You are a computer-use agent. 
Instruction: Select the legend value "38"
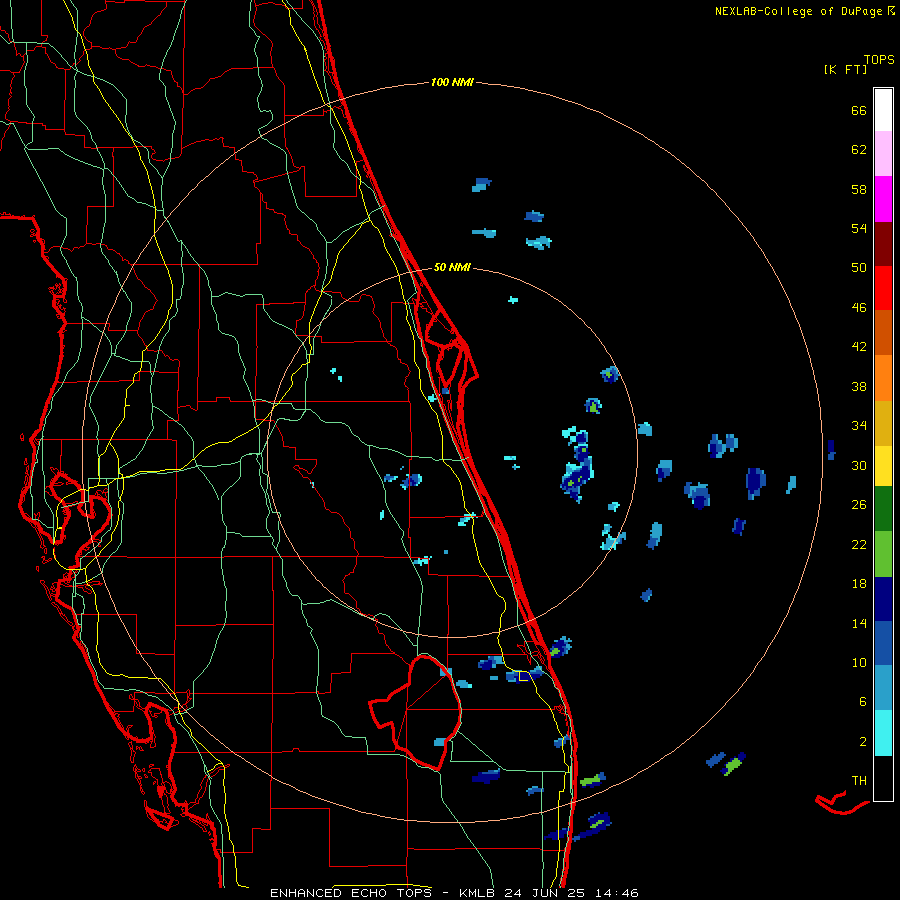coord(859,386)
